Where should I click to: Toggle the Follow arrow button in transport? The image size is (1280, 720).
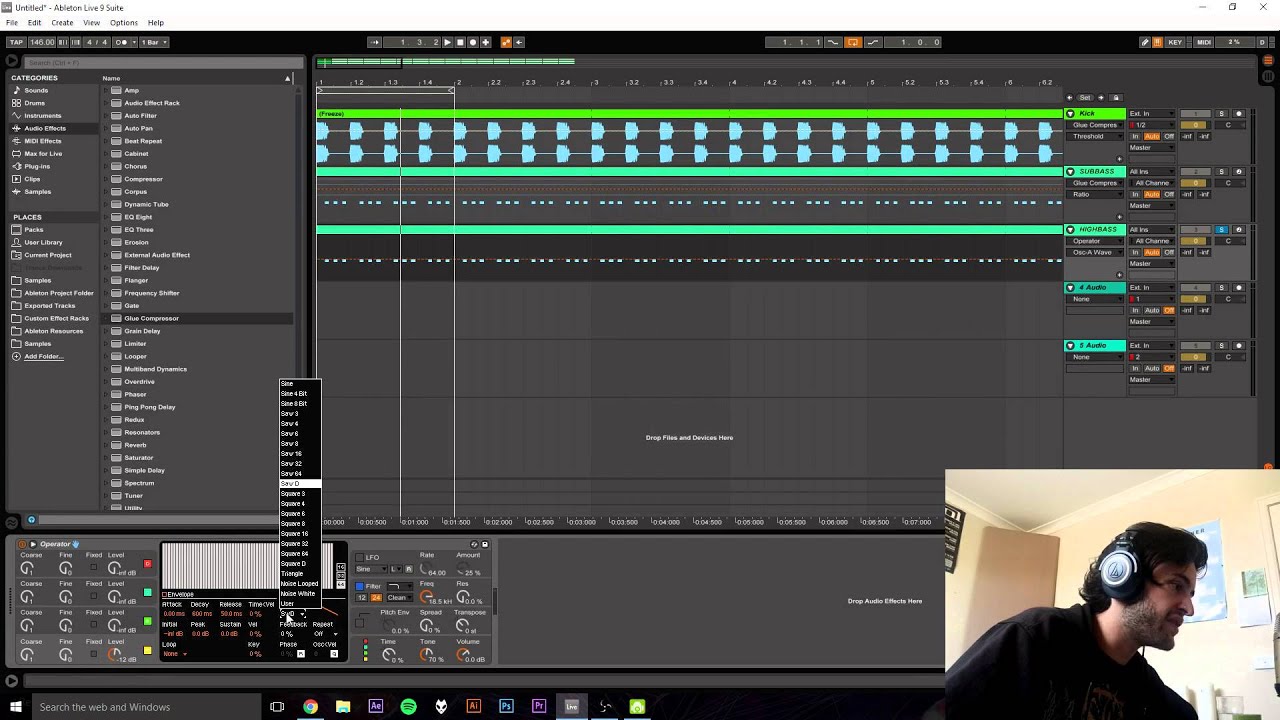(375, 42)
